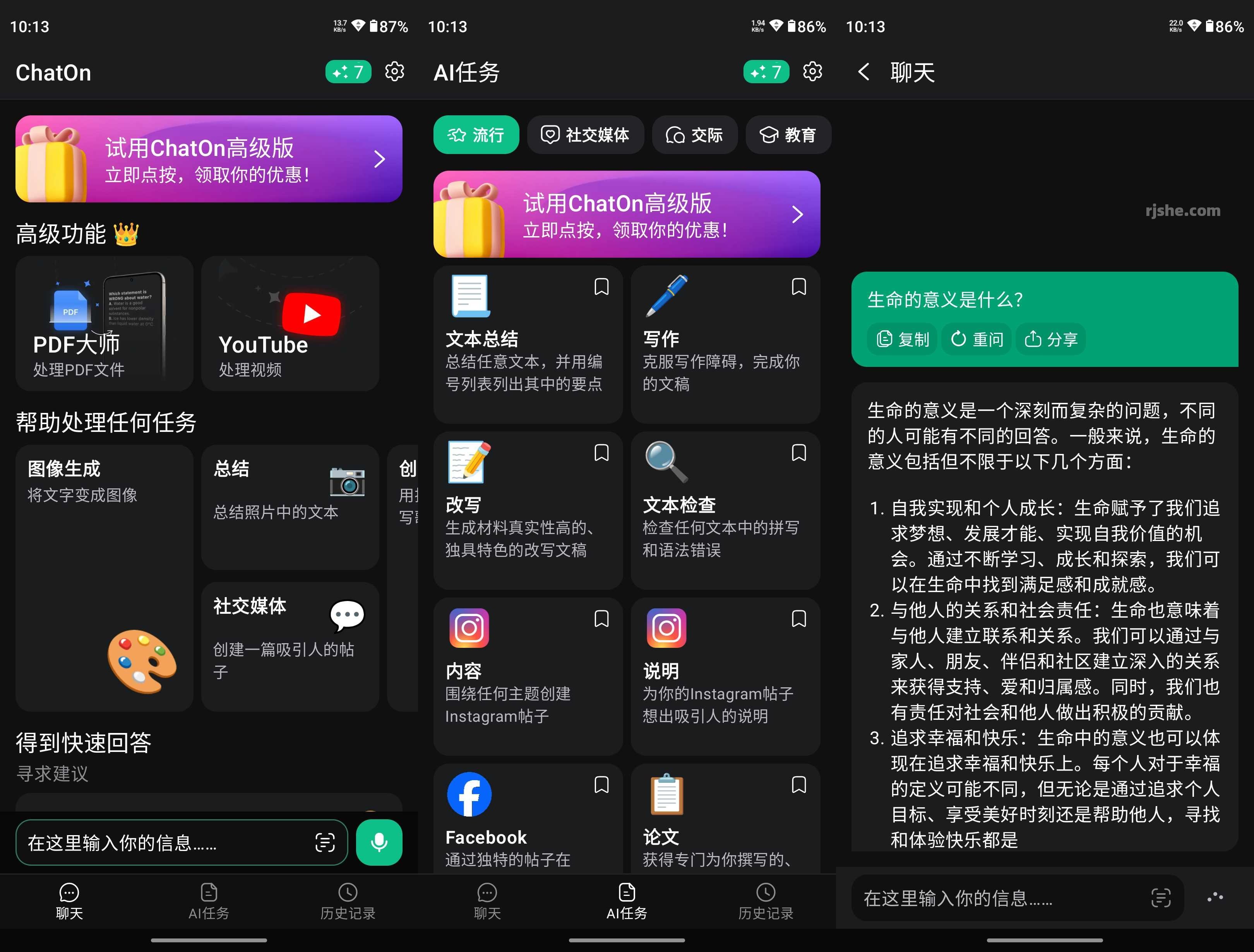Screen dimensions: 1254x952
Task: Tap the 高级功能 crown heading
Action: tap(77, 234)
